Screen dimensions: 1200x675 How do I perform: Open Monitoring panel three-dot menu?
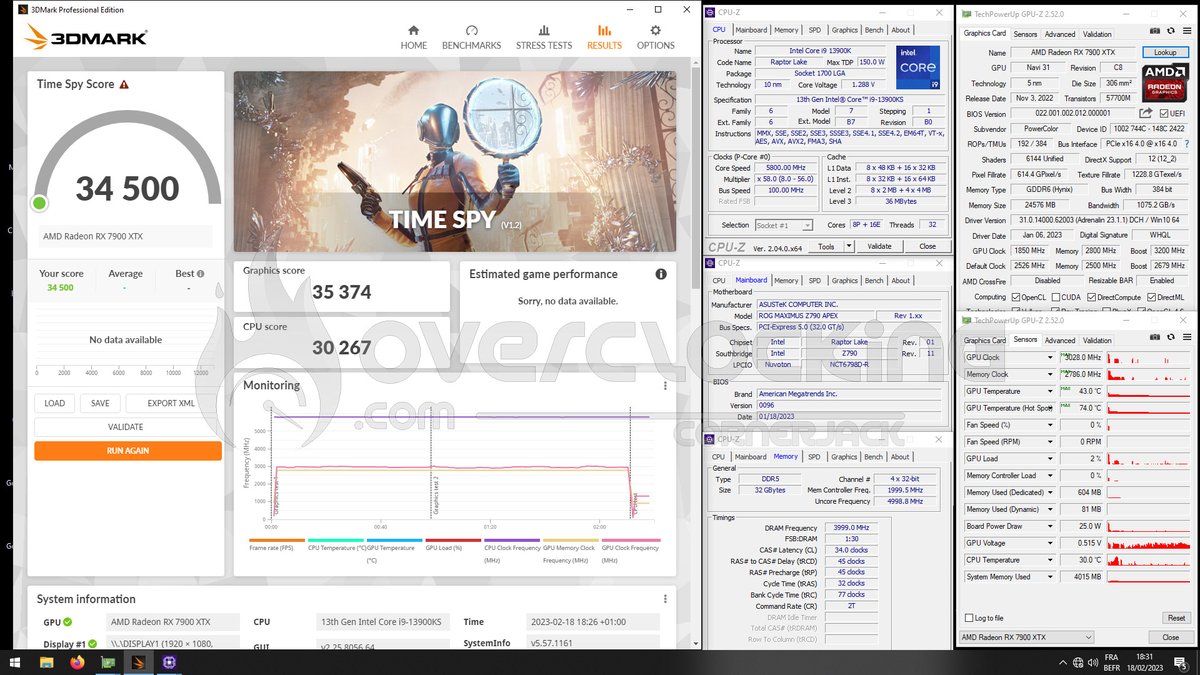click(665, 386)
